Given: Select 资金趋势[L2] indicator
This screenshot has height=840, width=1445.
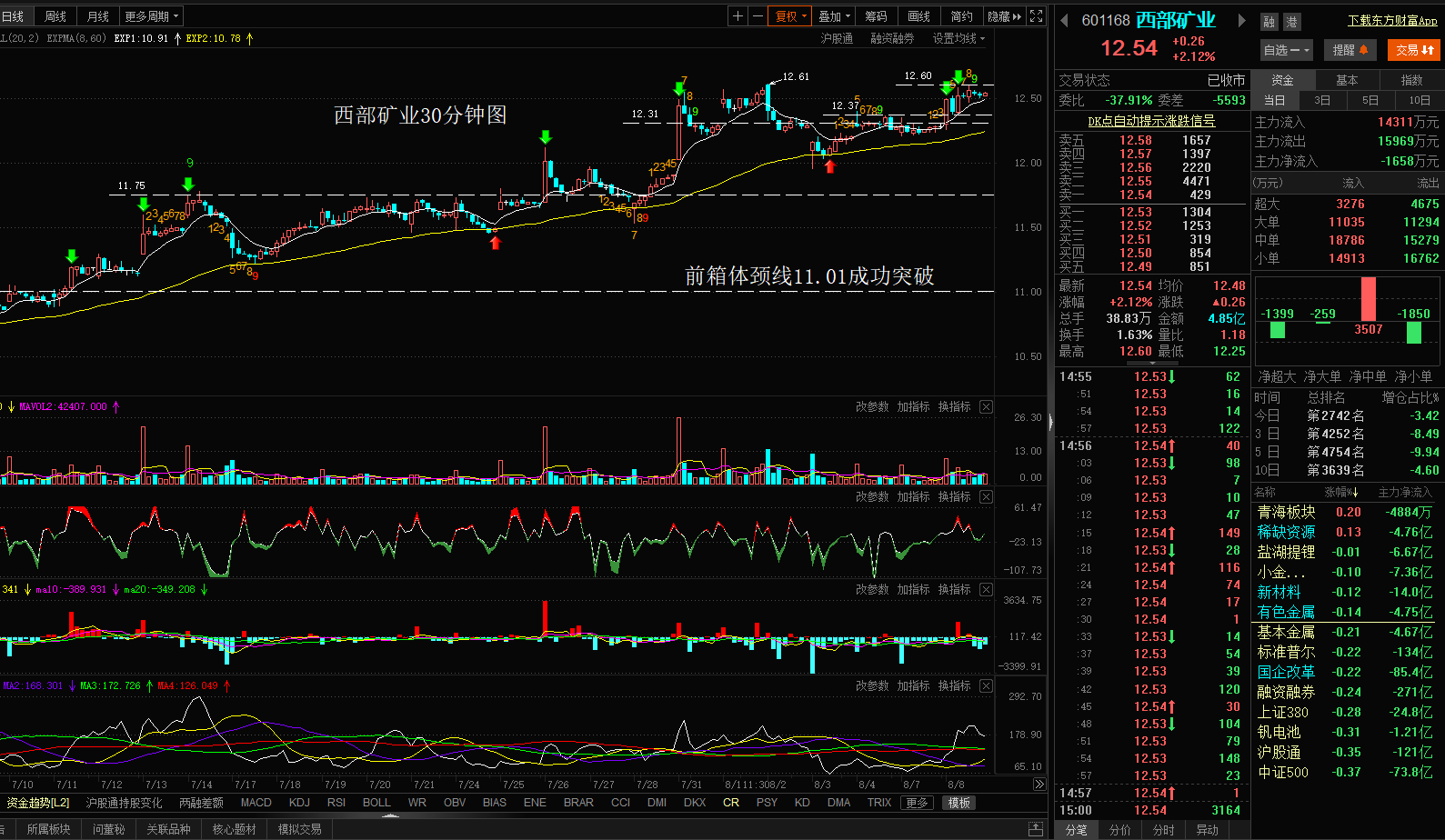Looking at the screenshot, I should coord(37,803).
